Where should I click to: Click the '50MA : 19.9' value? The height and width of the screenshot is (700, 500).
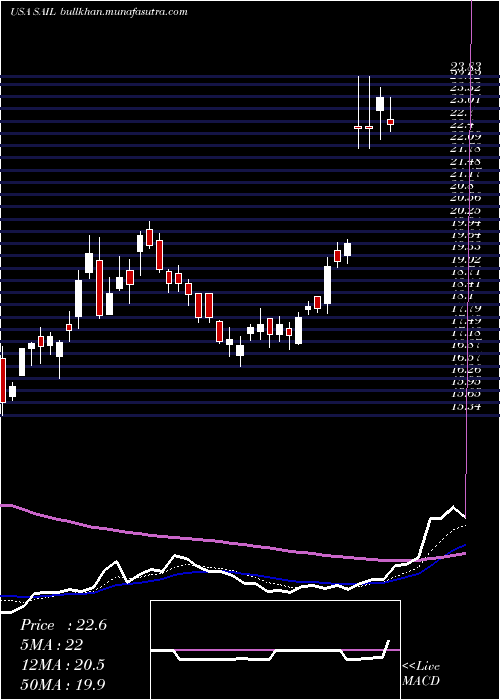coord(63,684)
